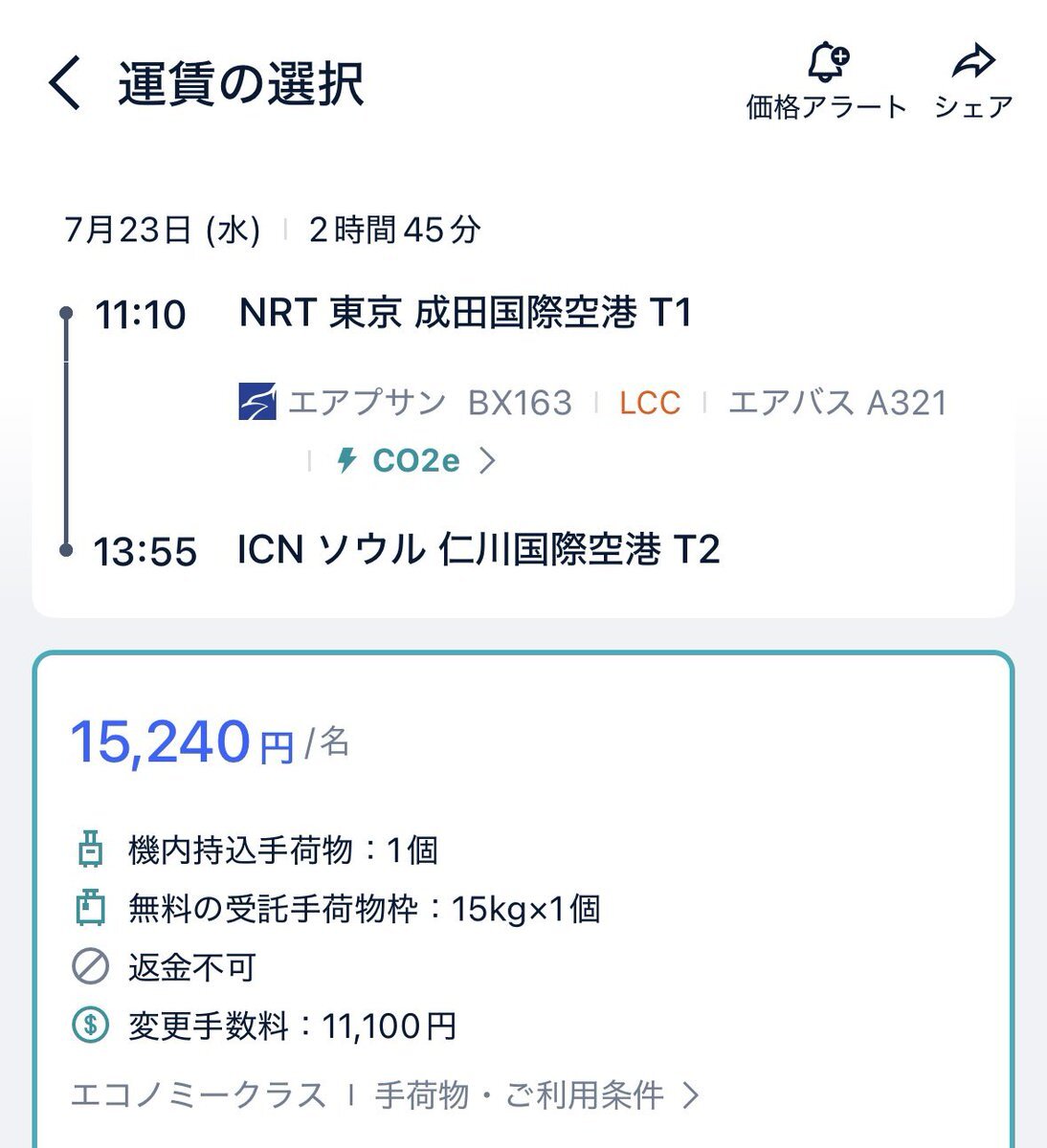
Task: Expand CO2e details chevron
Action: click(x=487, y=461)
